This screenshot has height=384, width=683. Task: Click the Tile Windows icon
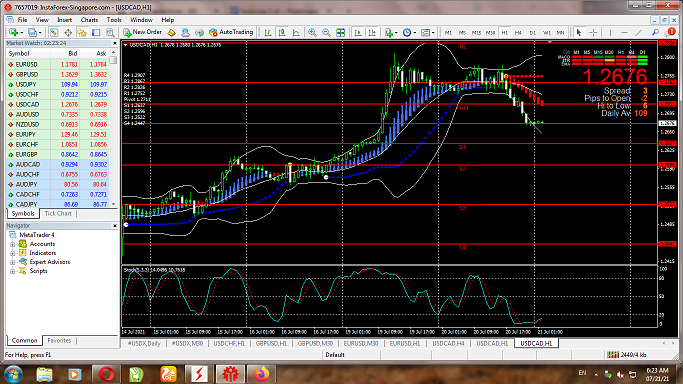click(x=341, y=32)
